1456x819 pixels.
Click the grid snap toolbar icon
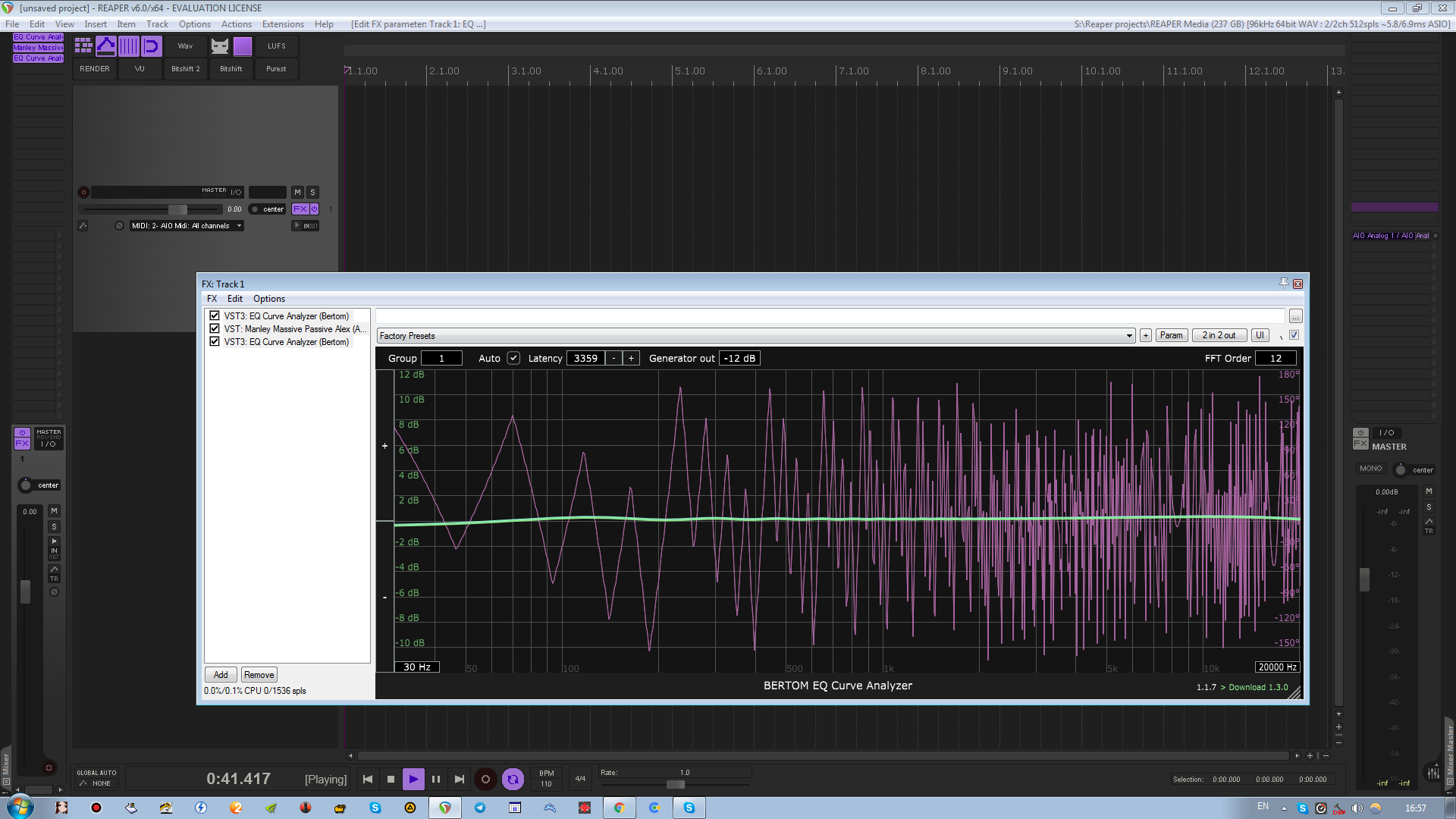pos(83,46)
